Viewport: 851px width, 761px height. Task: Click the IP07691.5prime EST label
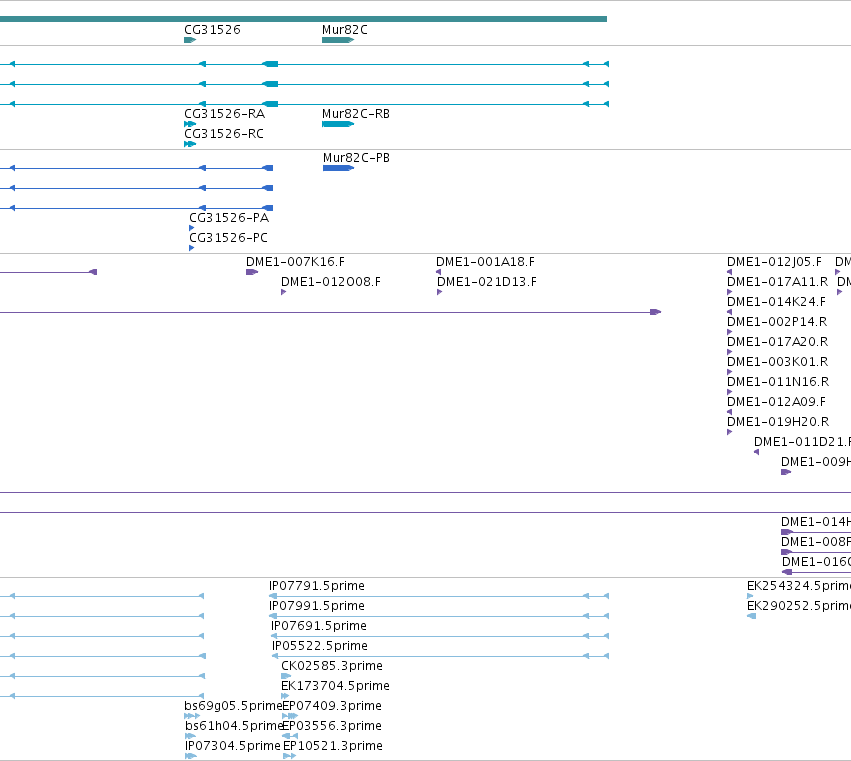click(319, 627)
